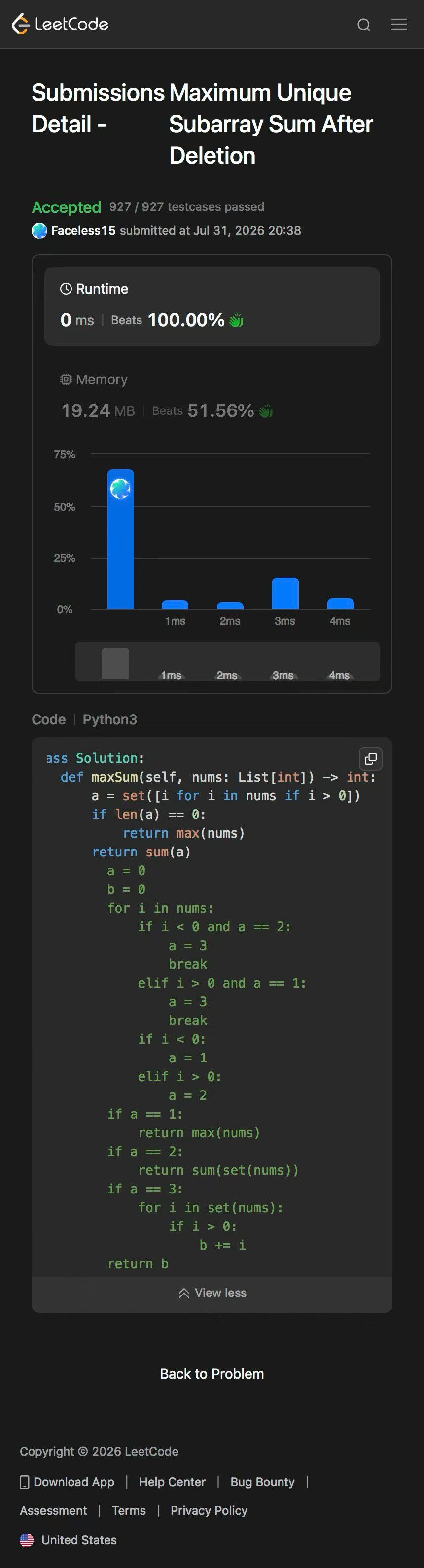Open the Maximum Unique Subarray Sum problem link
Screen dimensions: 424x1568
(x=271, y=124)
